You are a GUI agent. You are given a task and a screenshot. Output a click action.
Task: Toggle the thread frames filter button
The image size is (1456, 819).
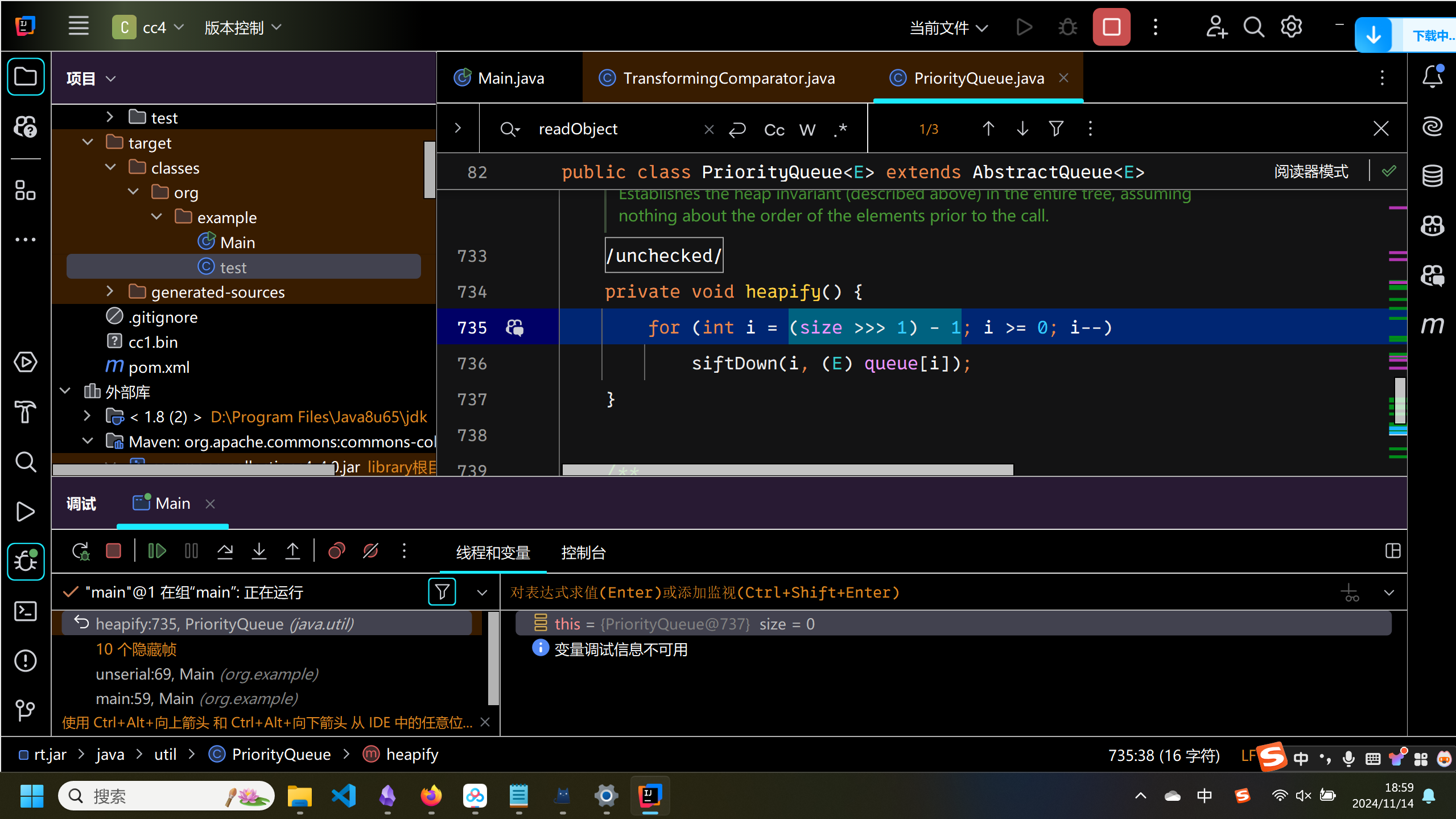pyautogui.click(x=442, y=592)
